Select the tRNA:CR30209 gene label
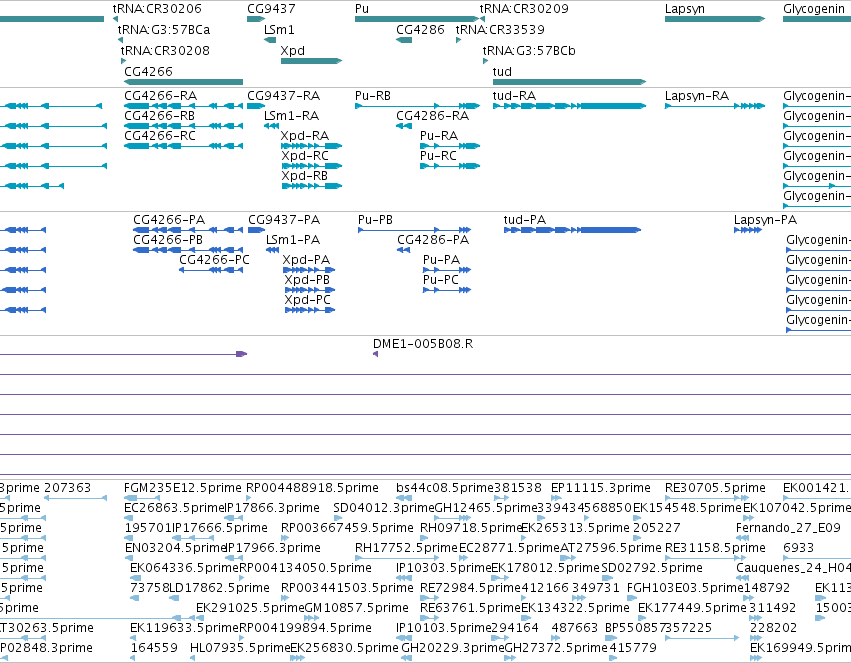The image size is (851, 663). point(524,9)
